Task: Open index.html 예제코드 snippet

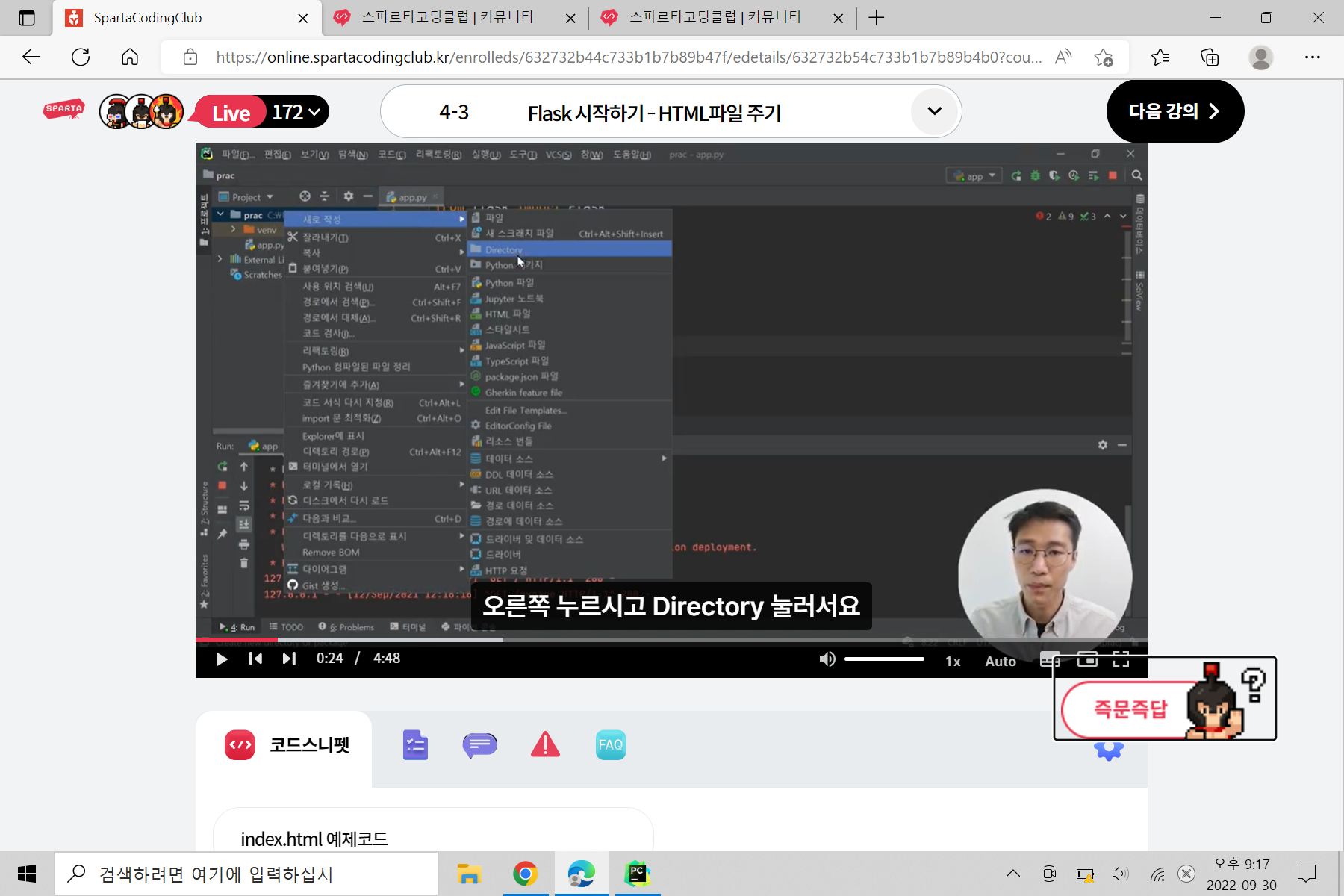Action: [x=433, y=839]
